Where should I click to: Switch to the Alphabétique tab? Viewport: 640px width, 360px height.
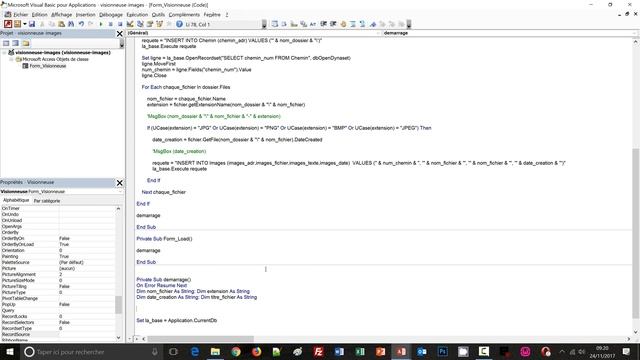click(x=16, y=200)
